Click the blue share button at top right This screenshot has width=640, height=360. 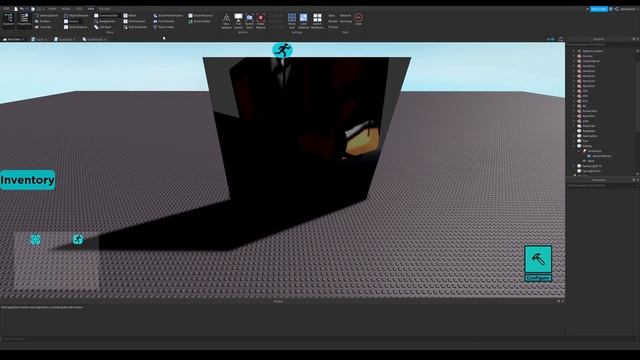point(598,9)
